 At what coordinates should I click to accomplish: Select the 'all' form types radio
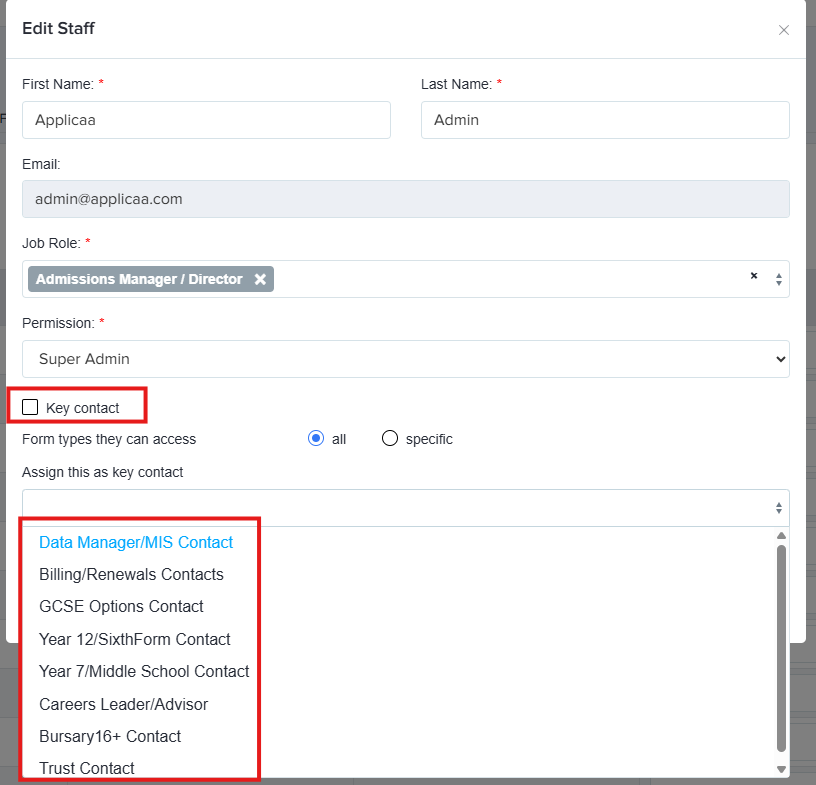pyautogui.click(x=316, y=438)
